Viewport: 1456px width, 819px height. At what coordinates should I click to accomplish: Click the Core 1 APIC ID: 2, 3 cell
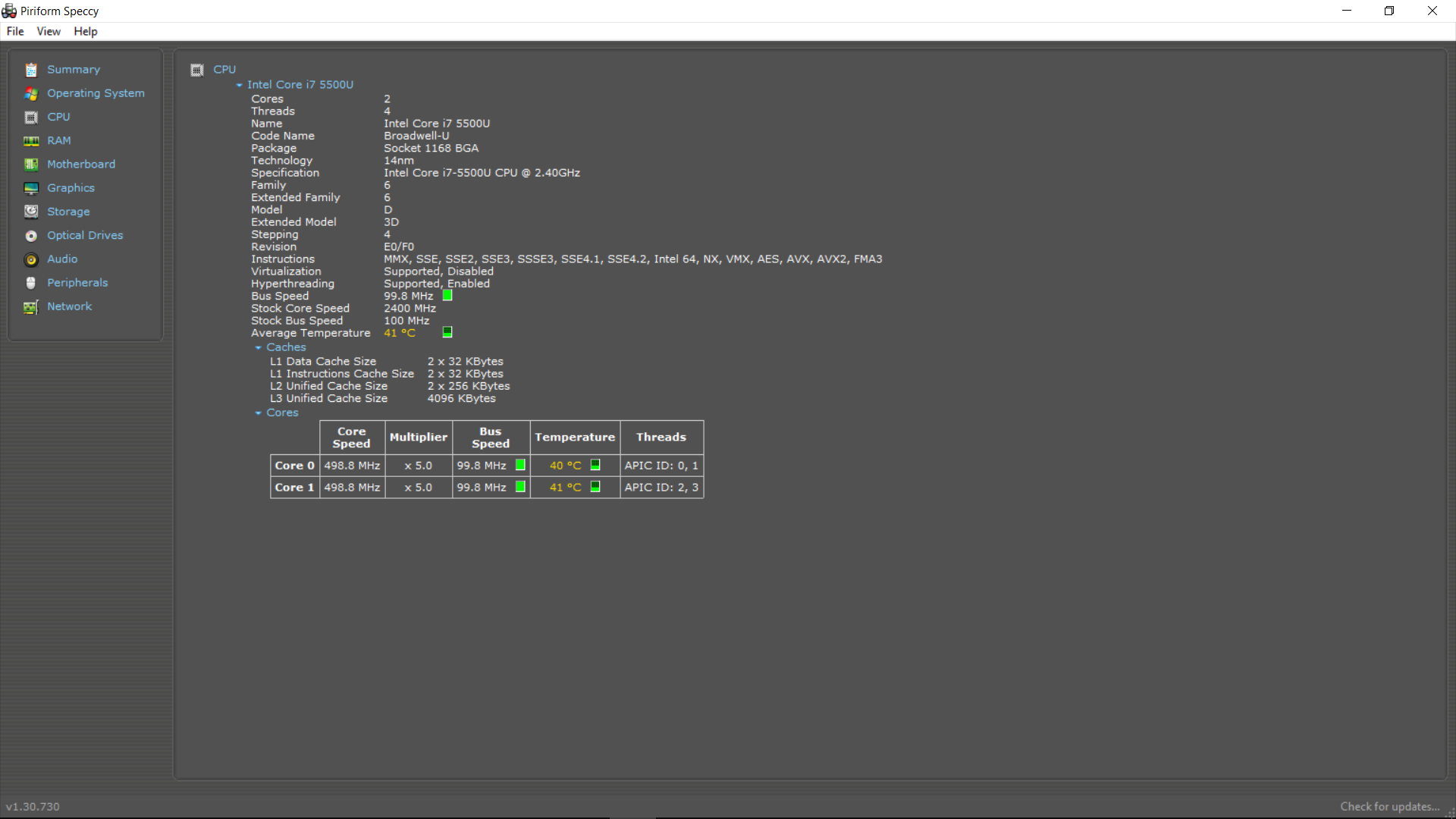click(x=661, y=488)
